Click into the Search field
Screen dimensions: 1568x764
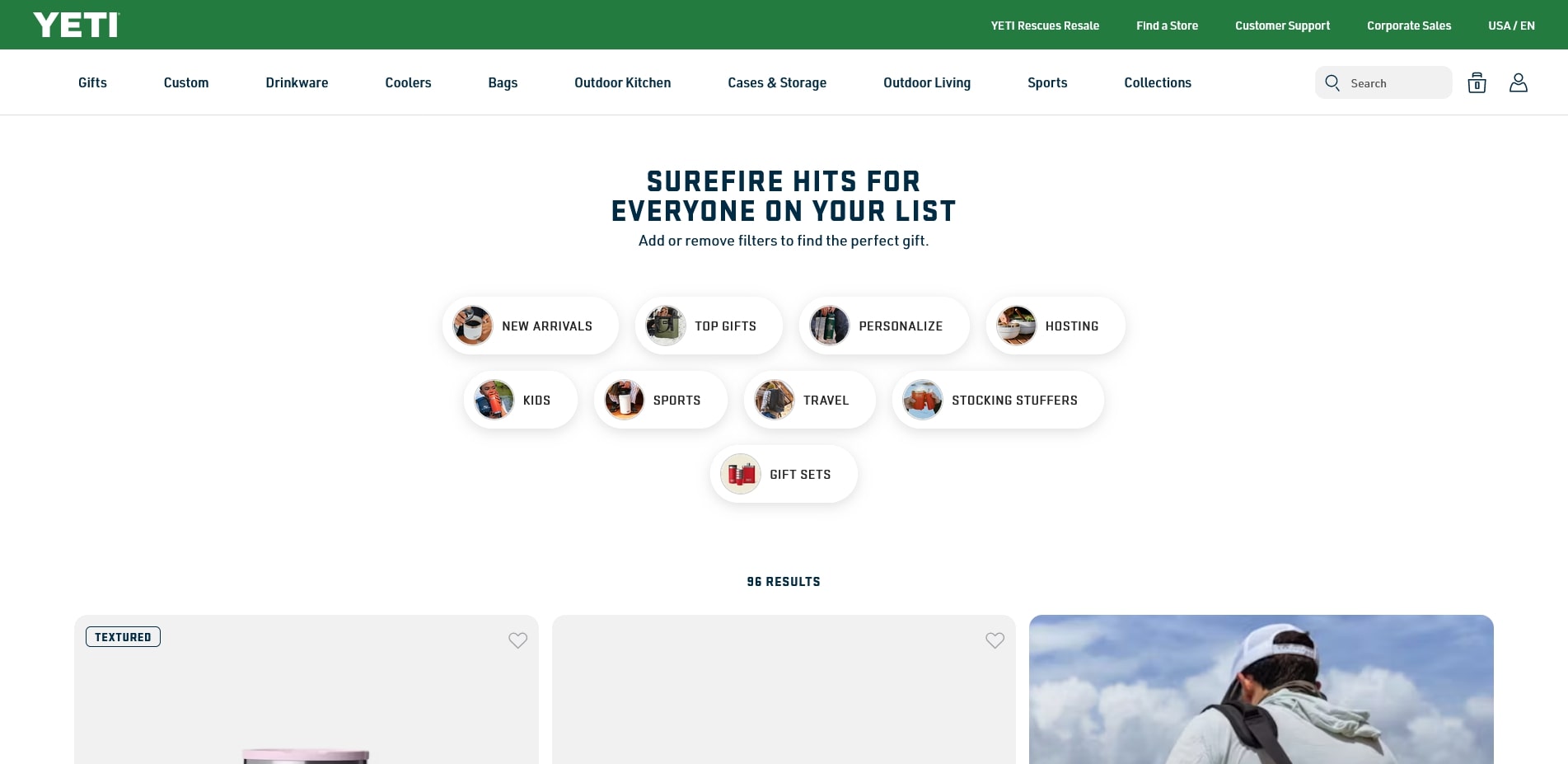[1397, 82]
